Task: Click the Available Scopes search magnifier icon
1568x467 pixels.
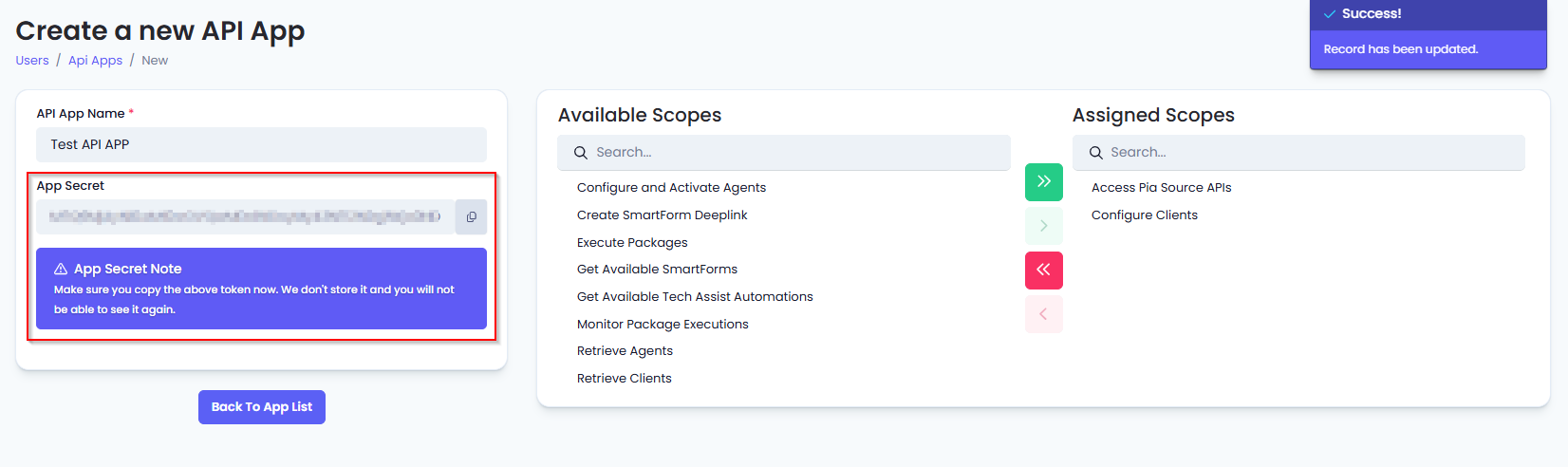Action: (x=581, y=153)
